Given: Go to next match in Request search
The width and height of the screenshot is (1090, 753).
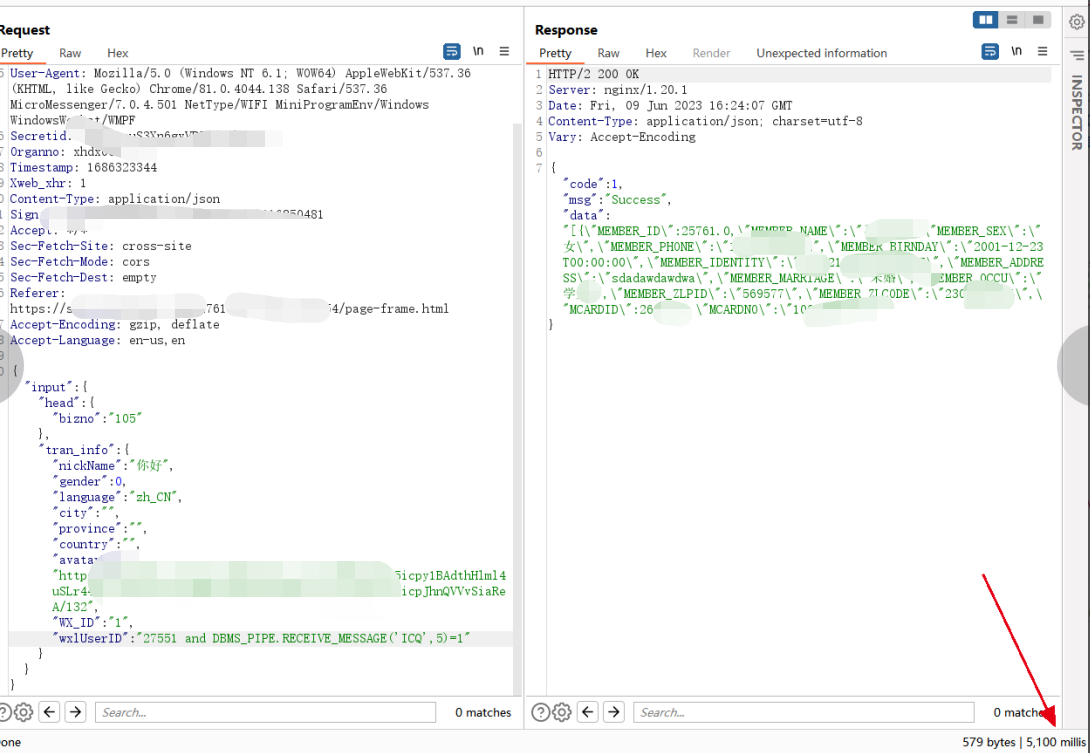Looking at the screenshot, I should 75,712.
